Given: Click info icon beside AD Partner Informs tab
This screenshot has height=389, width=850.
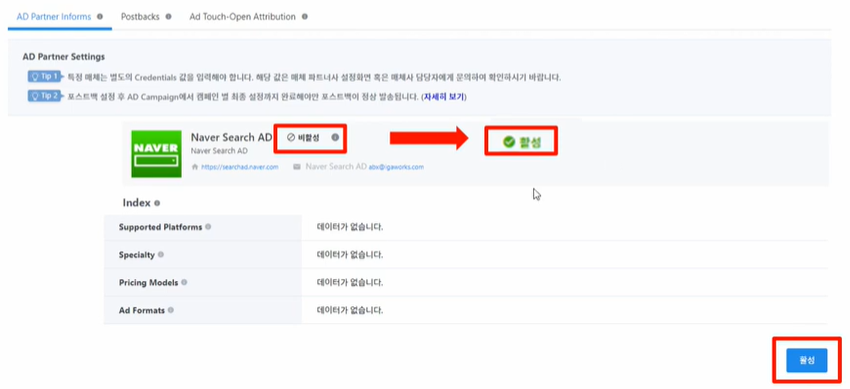Looking at the screenshot, I should [100, 17].
